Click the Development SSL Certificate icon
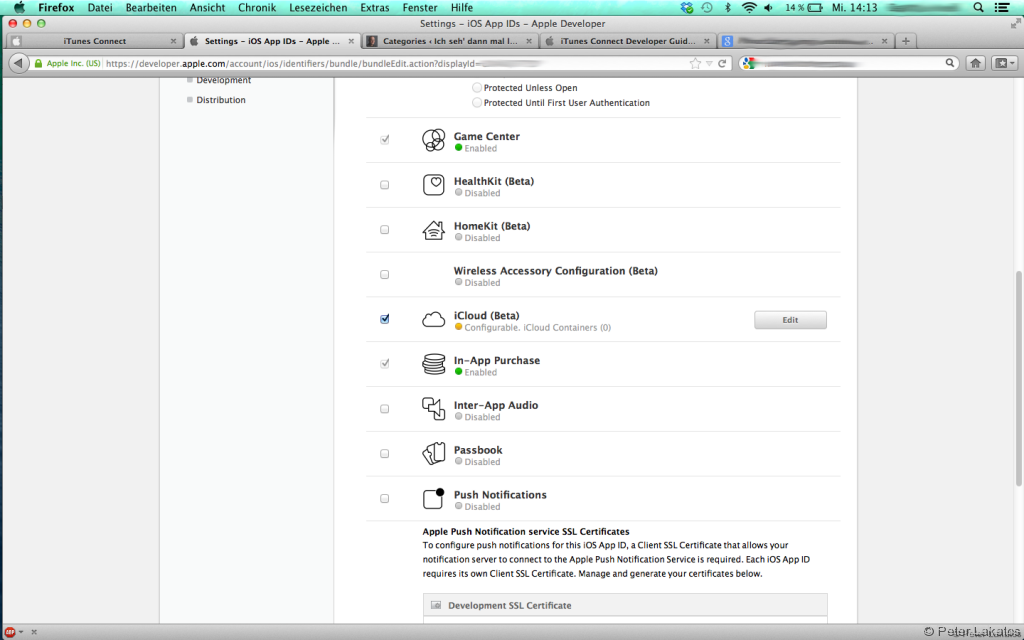 pos(436,605)
